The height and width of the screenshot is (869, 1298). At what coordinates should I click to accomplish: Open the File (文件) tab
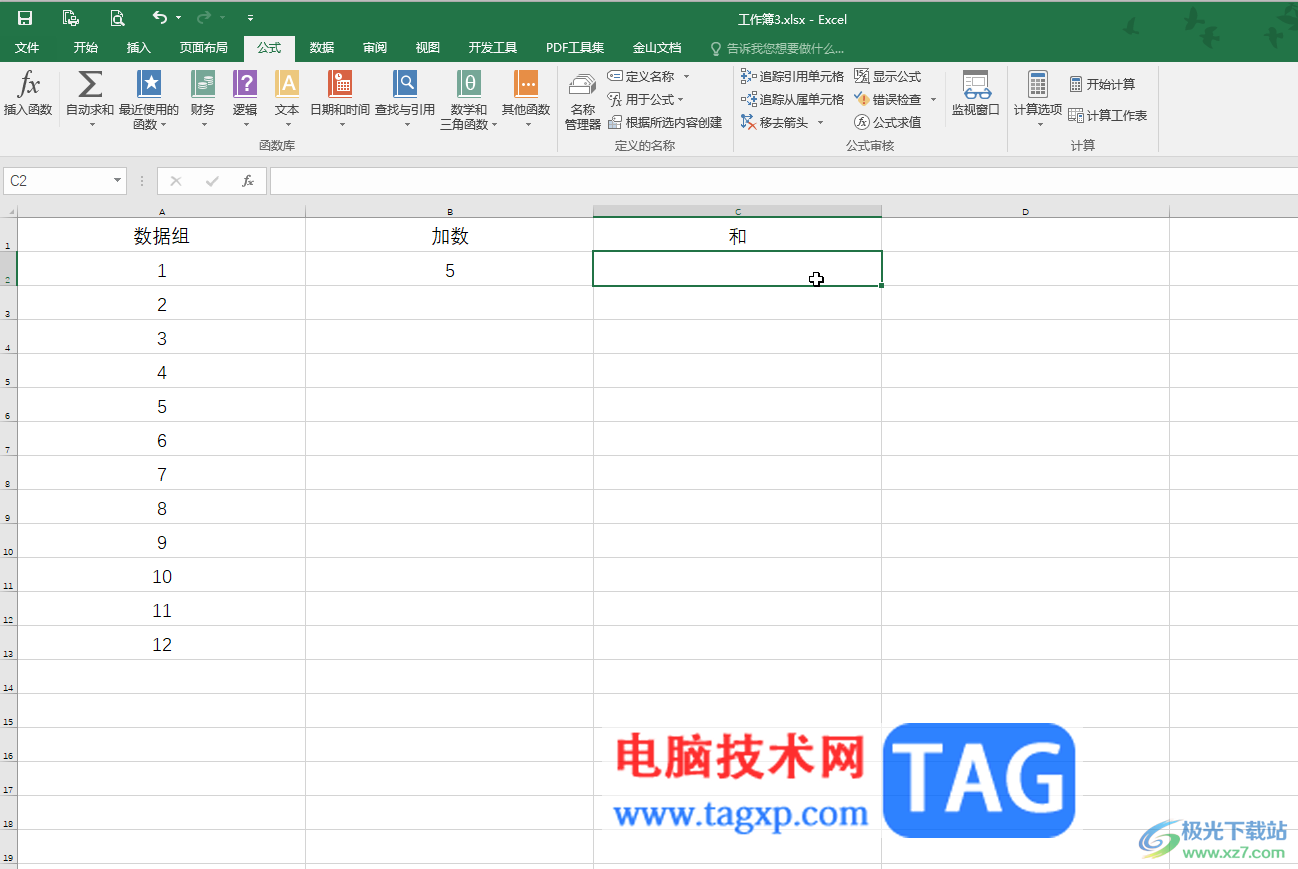point(27,47)
